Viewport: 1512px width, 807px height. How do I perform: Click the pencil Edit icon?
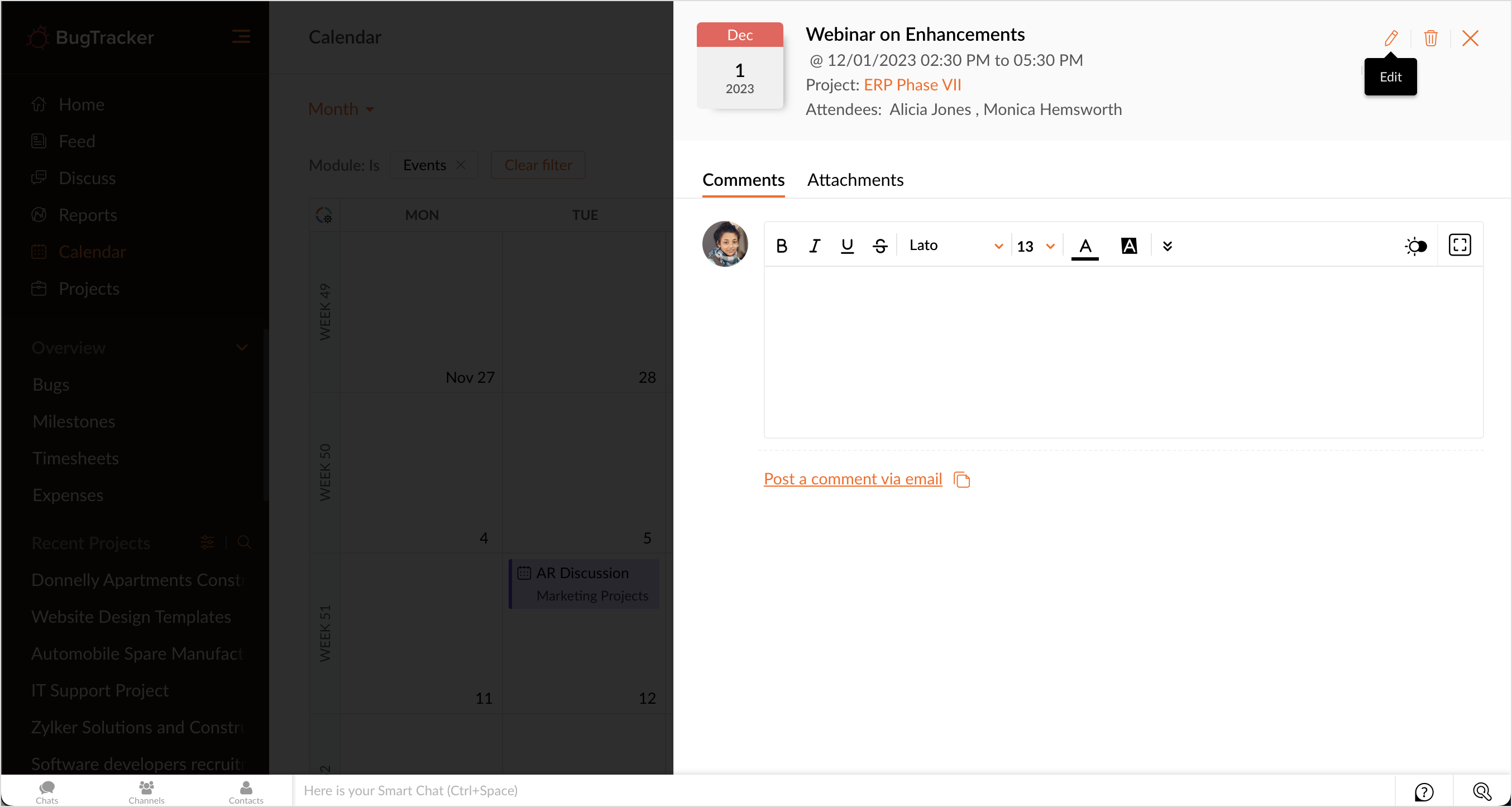tap(1390, 38)
